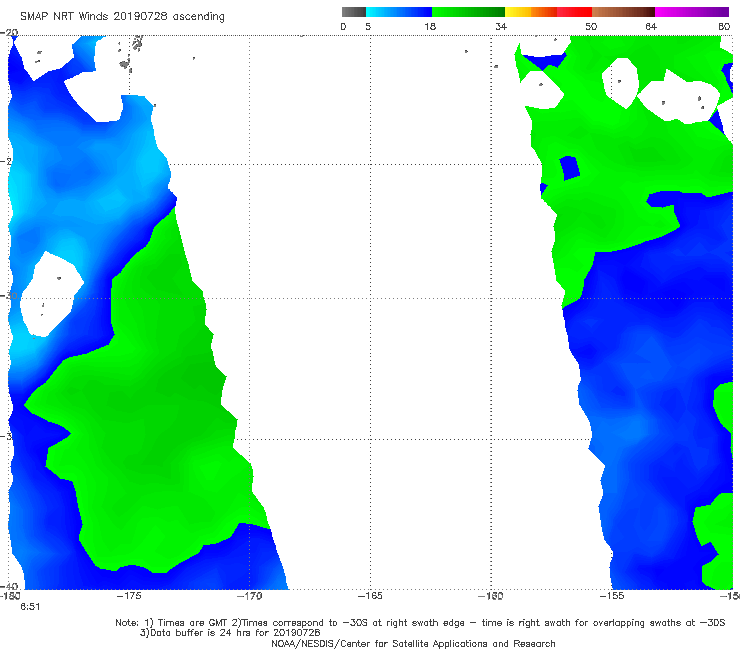Click the red segment of the color bar
This screenshot has width=740, height=650.
coord(574,12)
